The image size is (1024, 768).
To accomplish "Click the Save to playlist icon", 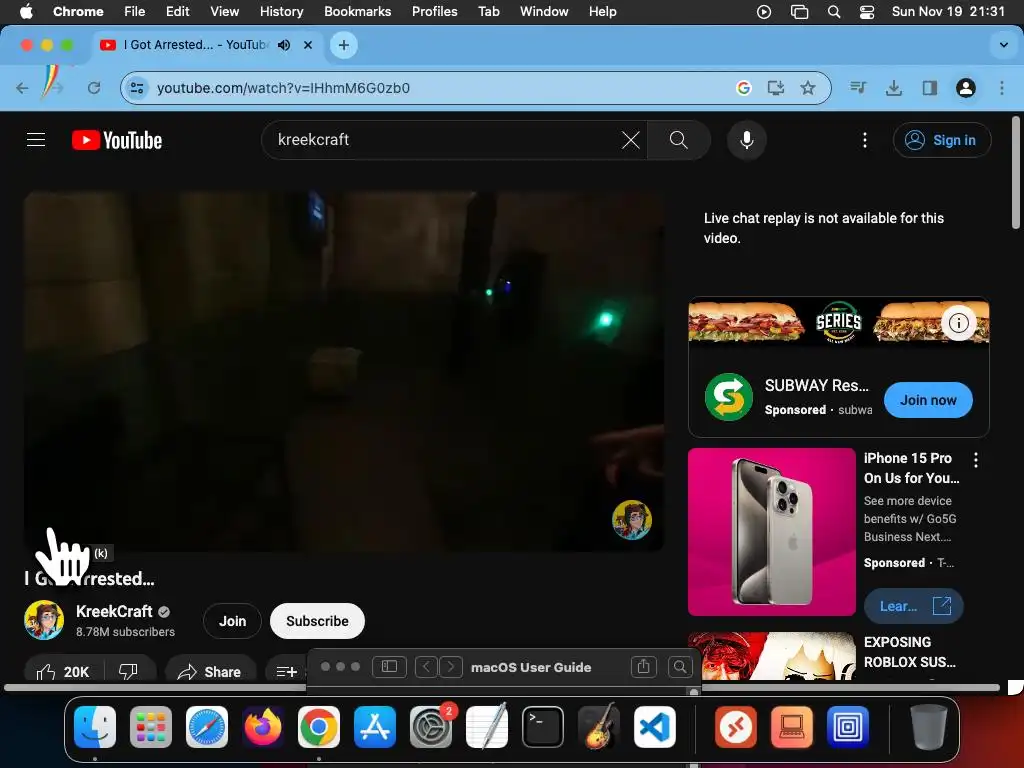I will pyautogui.click(x=287, y=671).
